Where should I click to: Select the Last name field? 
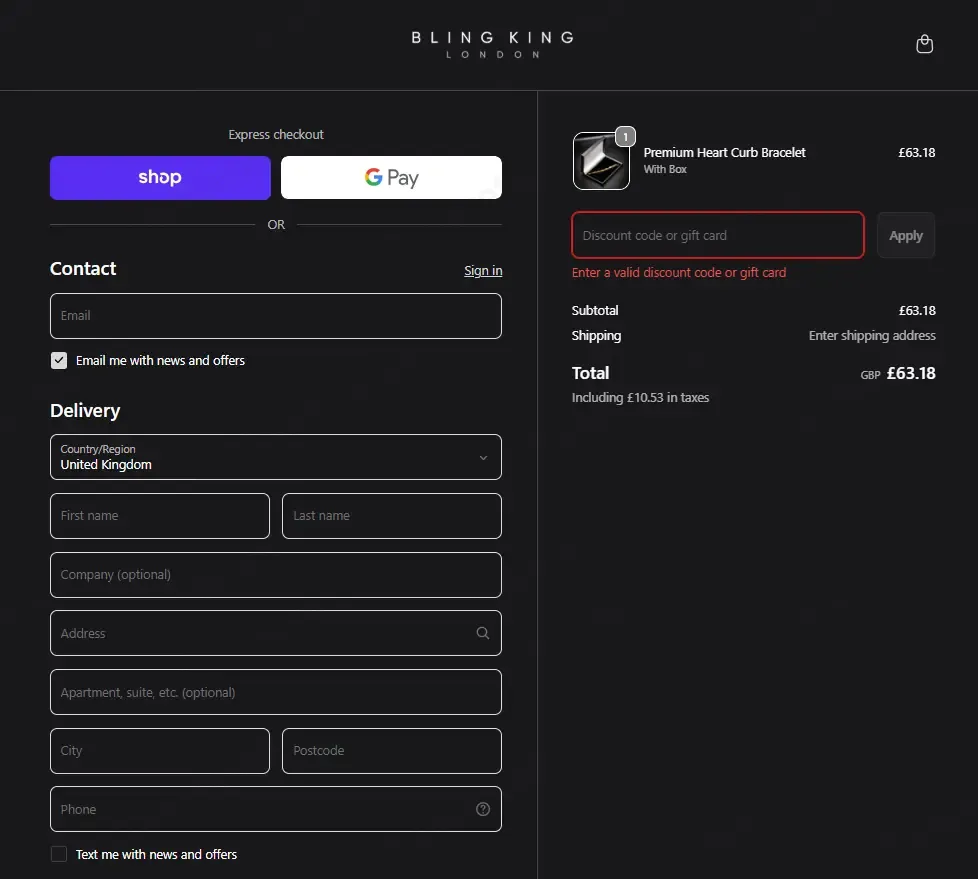[392, 516]
